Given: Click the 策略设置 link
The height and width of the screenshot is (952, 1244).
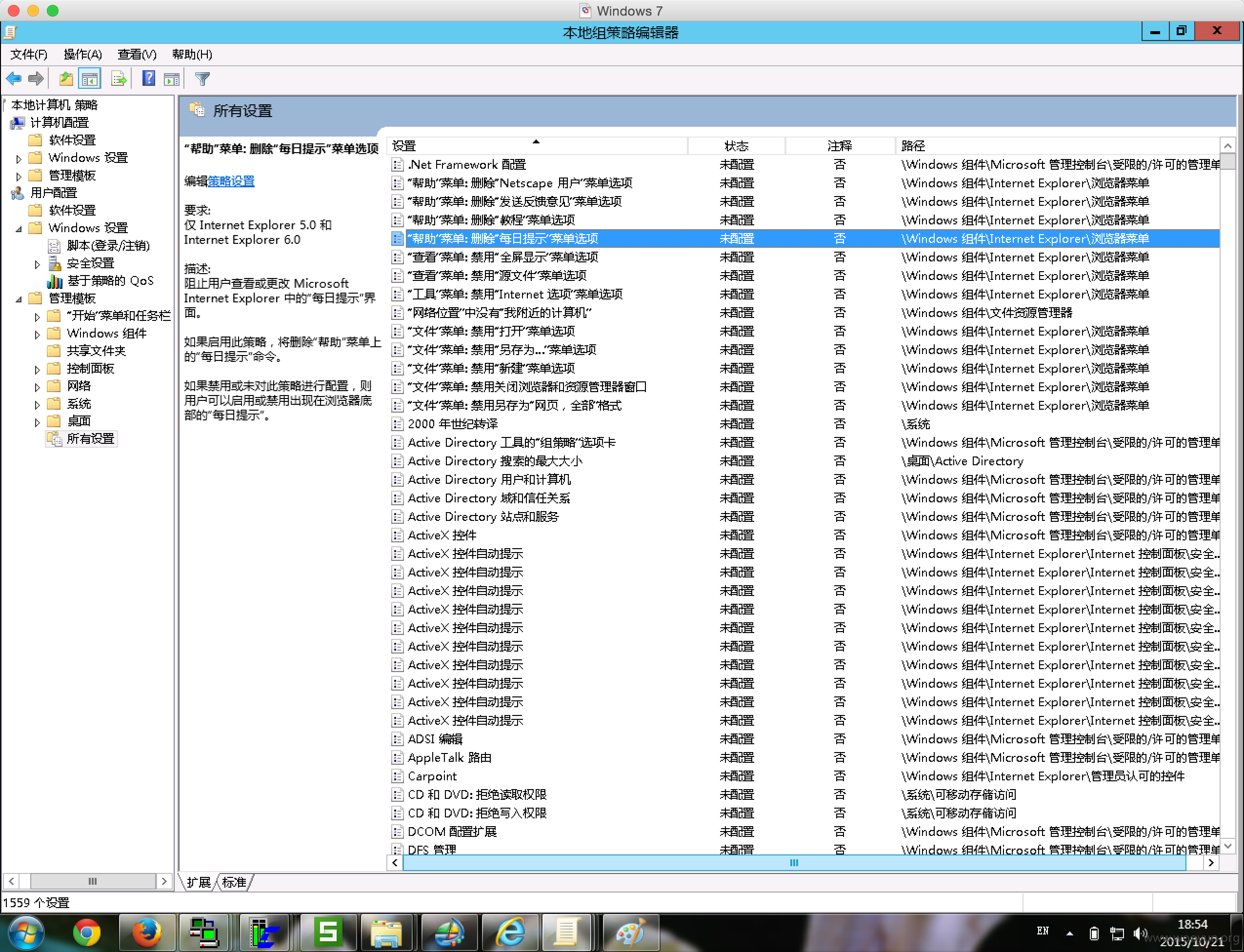Looking at the screenshot, I should (231, 181).
